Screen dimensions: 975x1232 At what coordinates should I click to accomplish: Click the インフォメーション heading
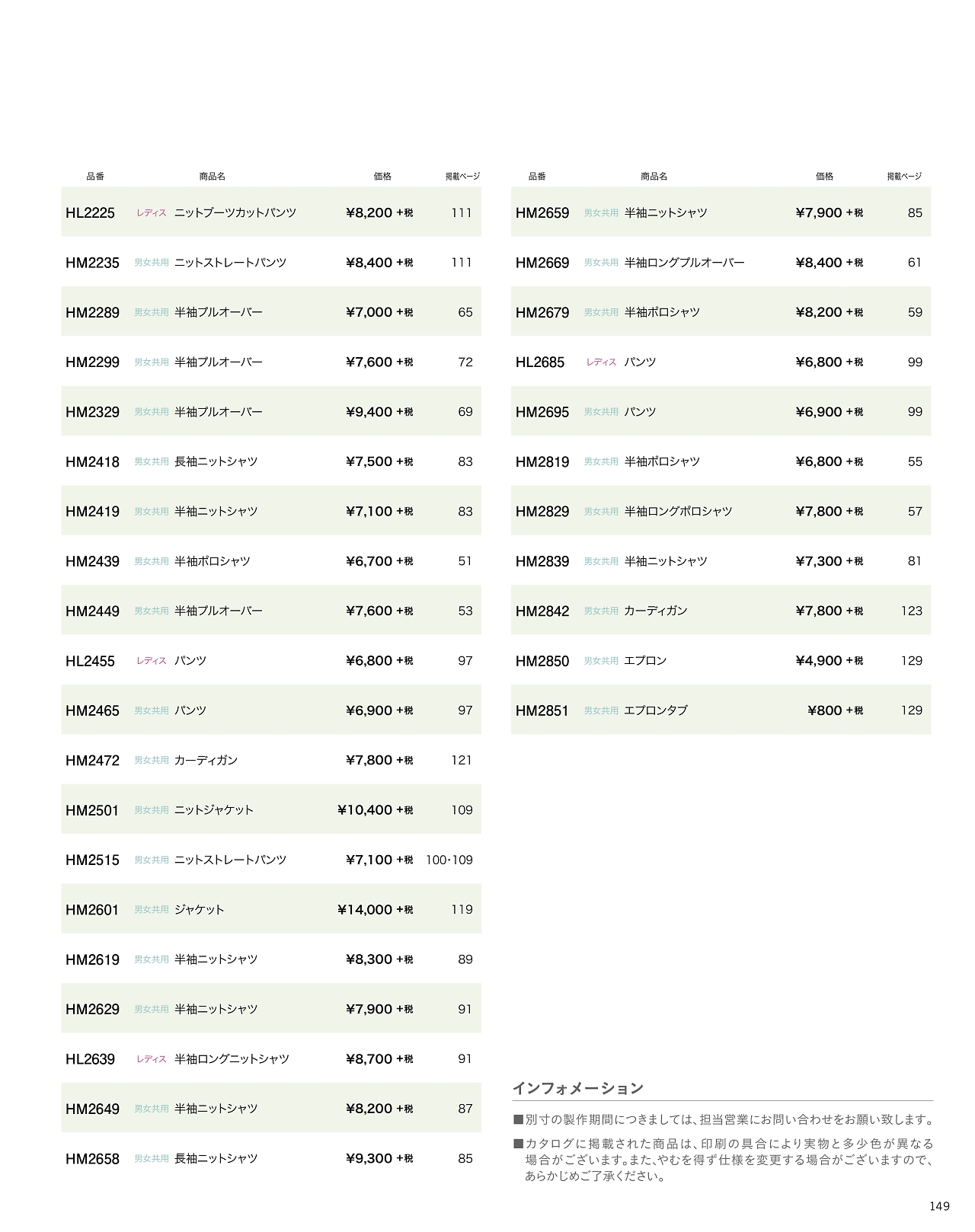coord(577,1089)
